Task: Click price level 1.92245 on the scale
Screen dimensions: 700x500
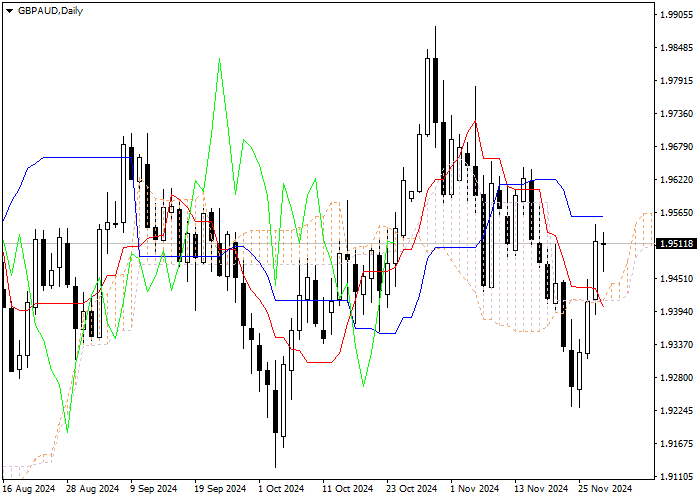Action: 676,411
